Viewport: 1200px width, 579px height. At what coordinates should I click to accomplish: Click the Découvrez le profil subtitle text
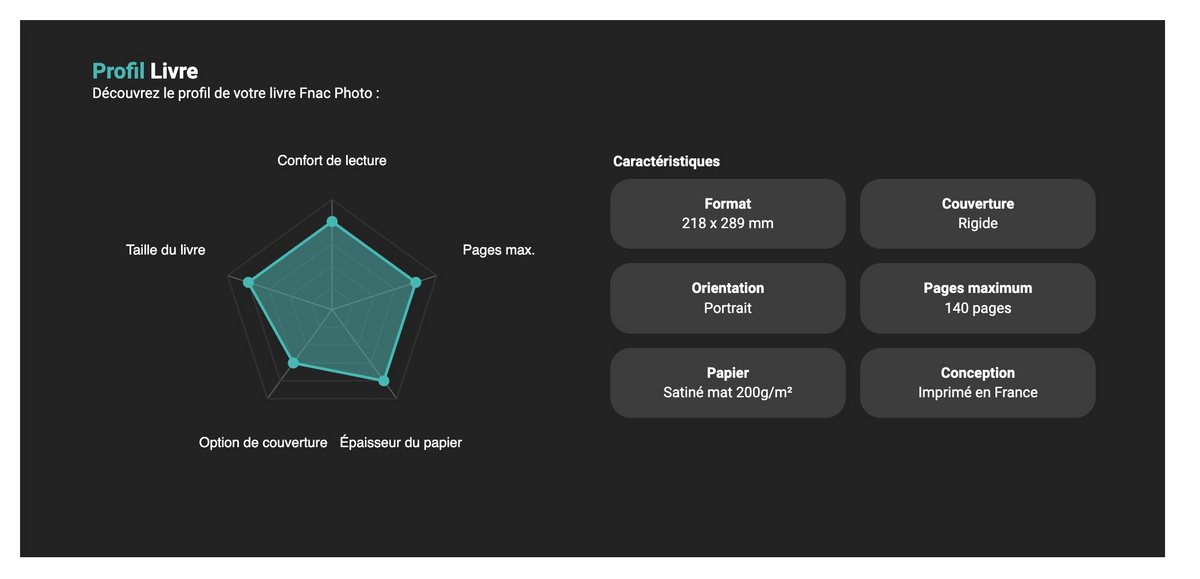[236, 93]
